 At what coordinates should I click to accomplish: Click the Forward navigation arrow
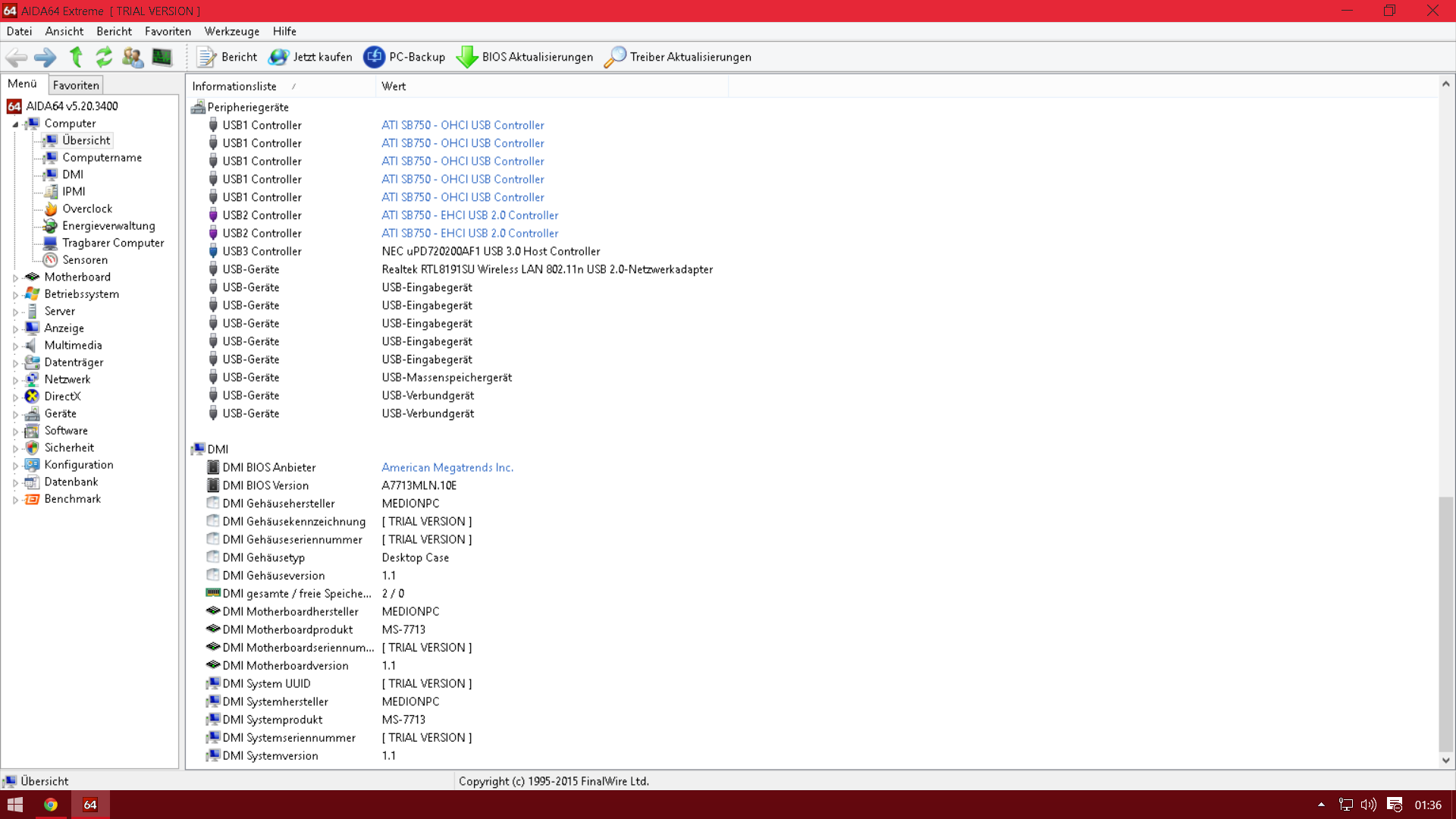pyautogui.click(x=45, y=57)
